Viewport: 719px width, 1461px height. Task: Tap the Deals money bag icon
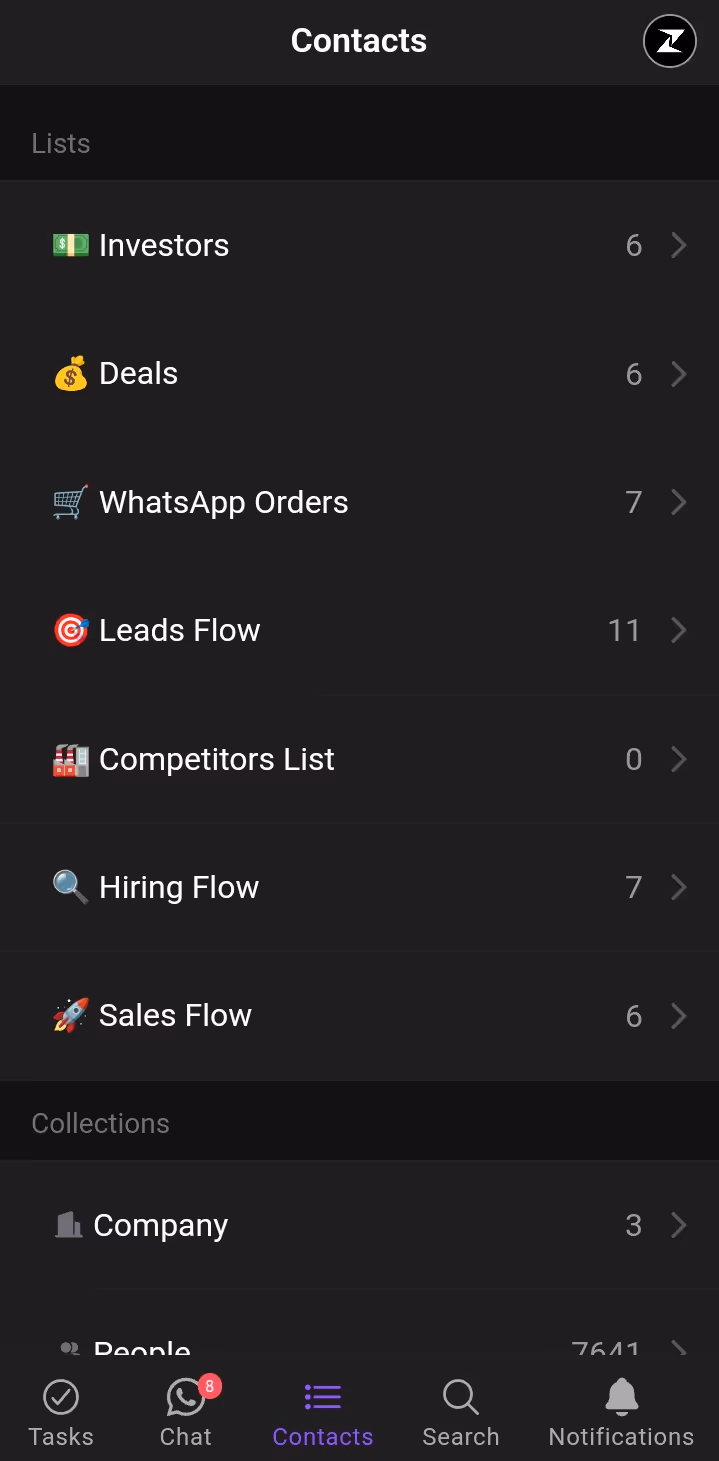[68, 373]
